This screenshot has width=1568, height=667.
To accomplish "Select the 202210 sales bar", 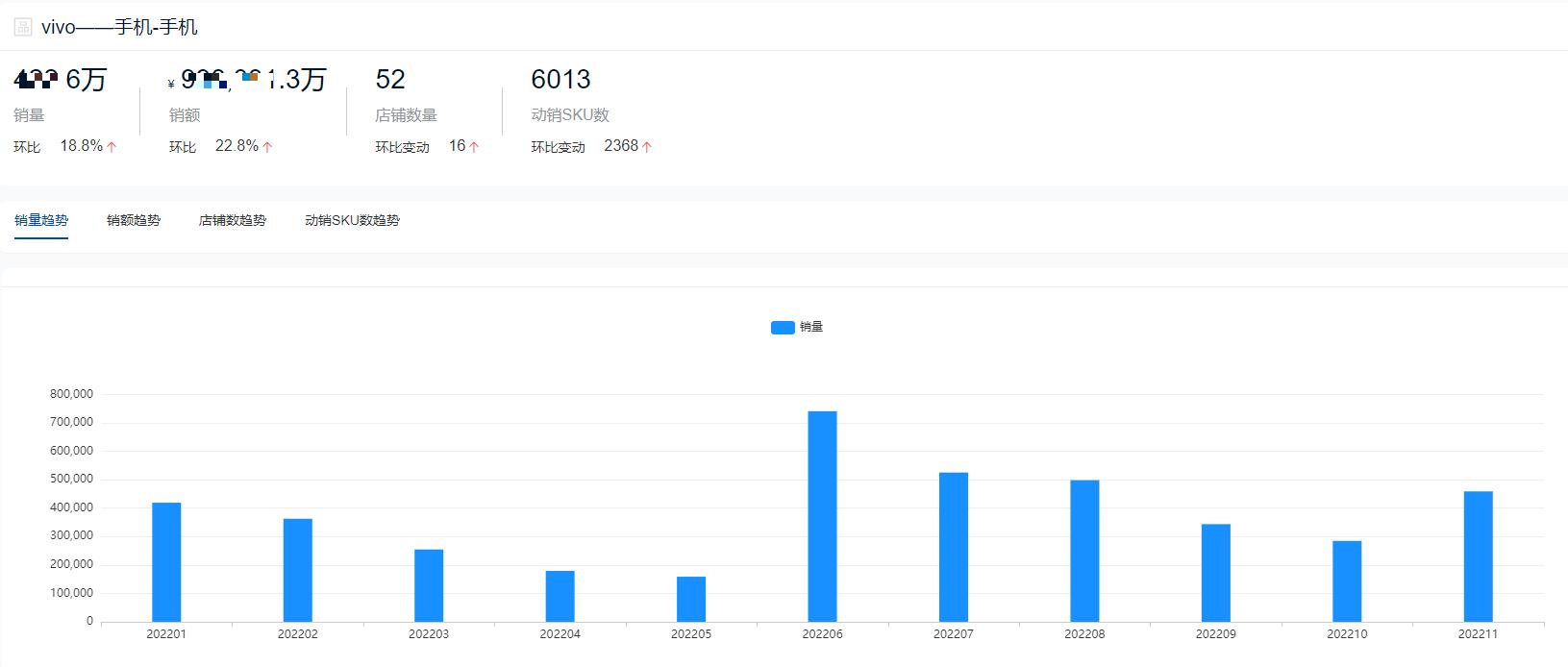I will pyautogui.click(x=1347, y=581).
